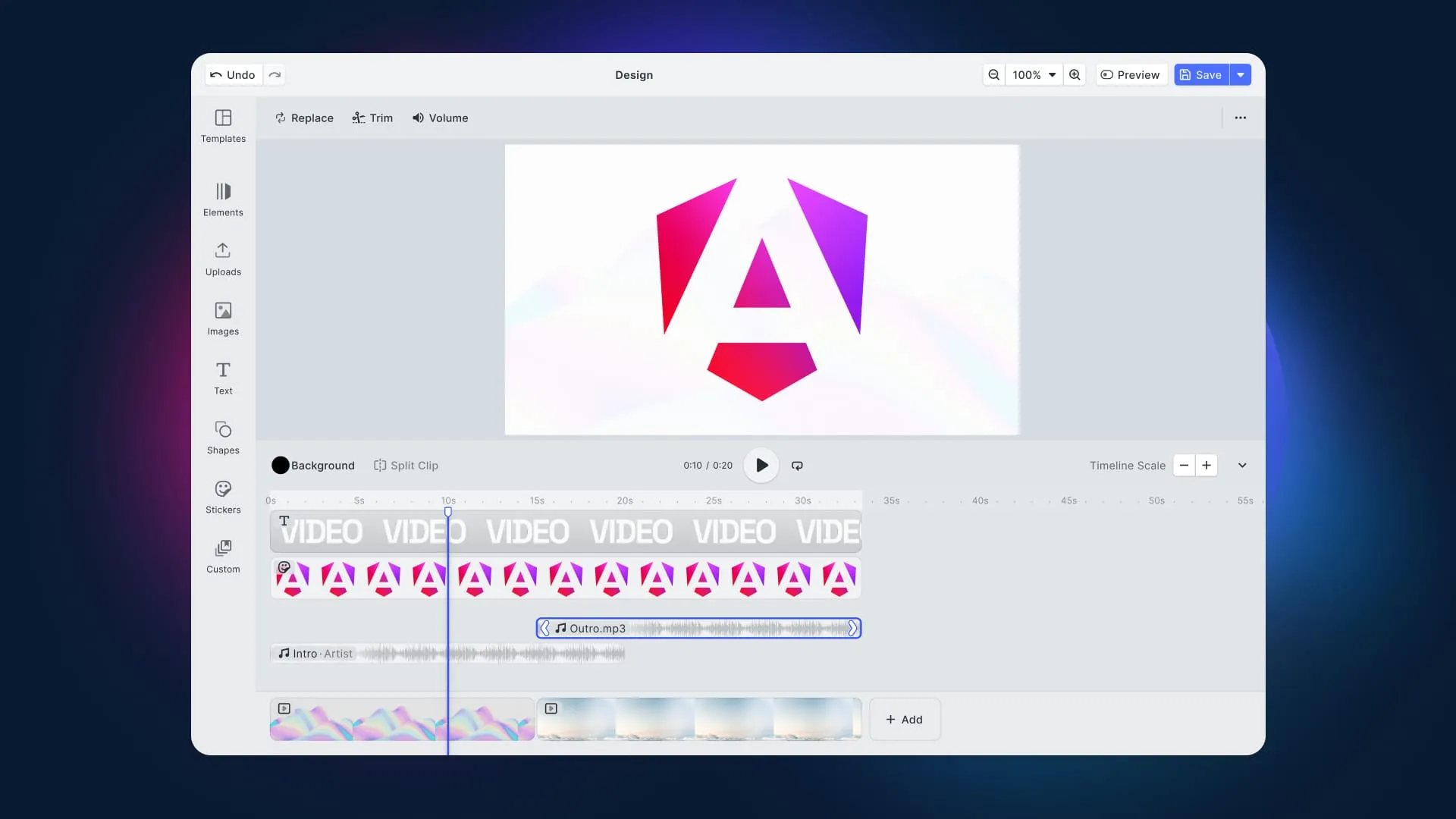Click the Add clip button
This screenshot has width=1456, height=819.
[905, 720]
